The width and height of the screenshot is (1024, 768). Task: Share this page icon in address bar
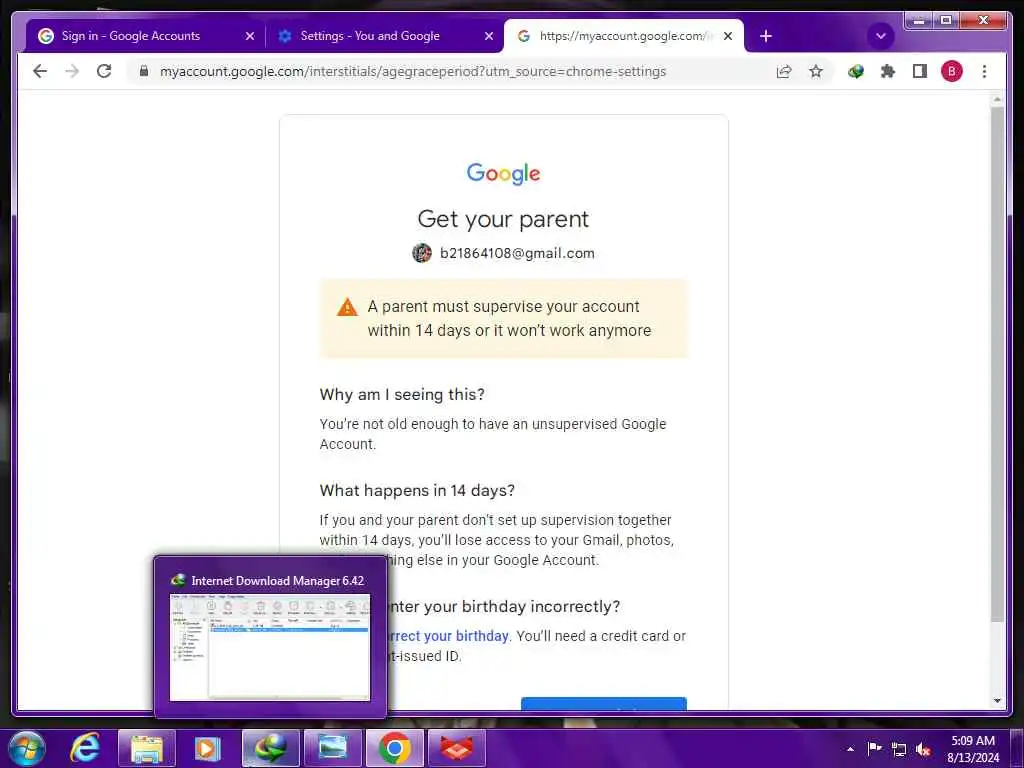click(x=784, y=71)
